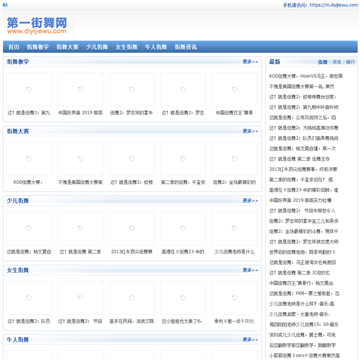Click the 第一街舞网 site logo

[x=37, y=25]
